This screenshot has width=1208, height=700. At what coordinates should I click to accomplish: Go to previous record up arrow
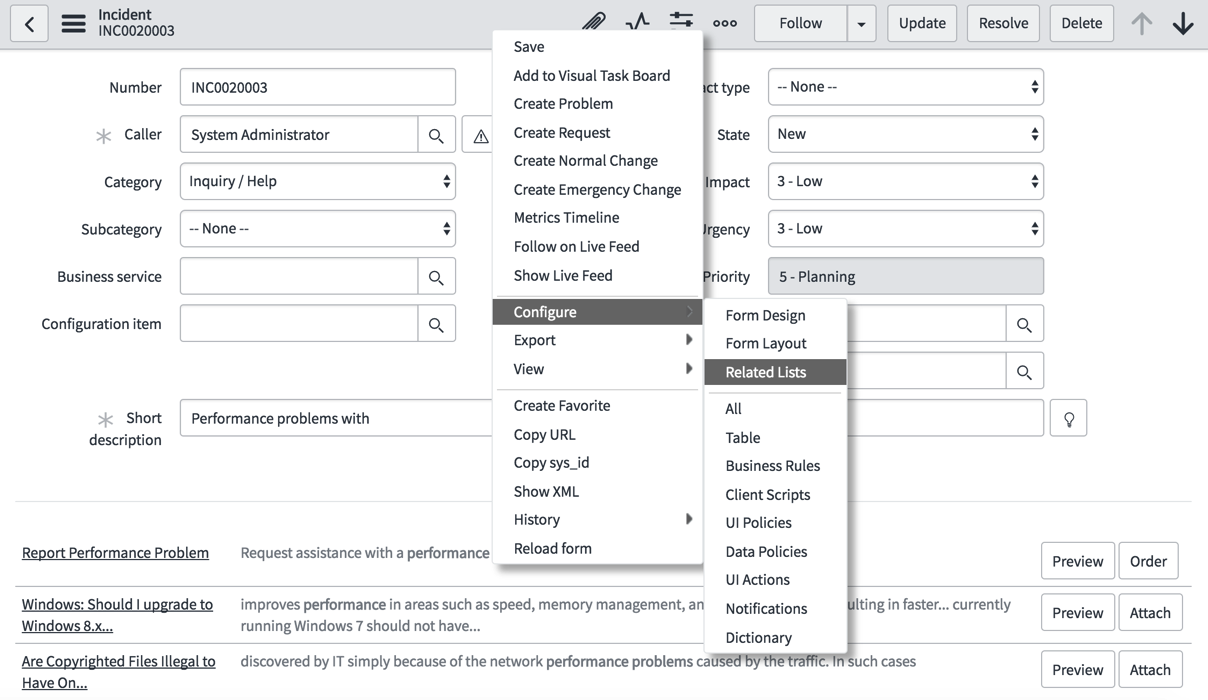click(1141, 23)
